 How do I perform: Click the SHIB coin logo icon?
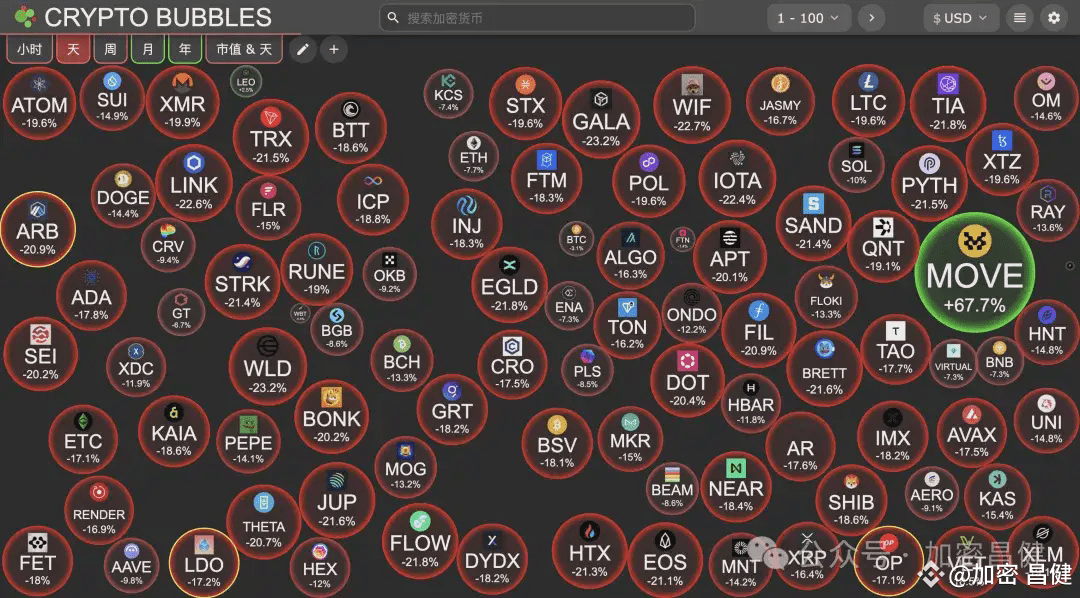pos(851,484)
